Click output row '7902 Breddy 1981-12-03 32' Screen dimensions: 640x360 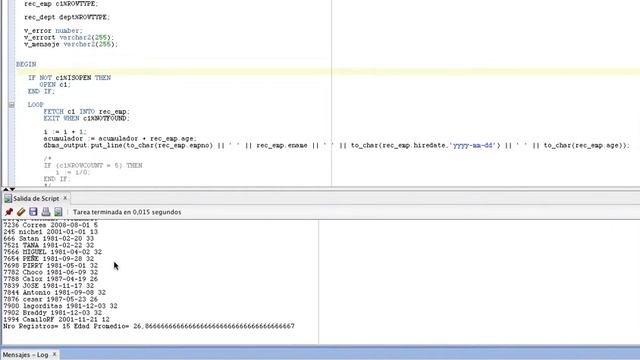tap(53, 313)
